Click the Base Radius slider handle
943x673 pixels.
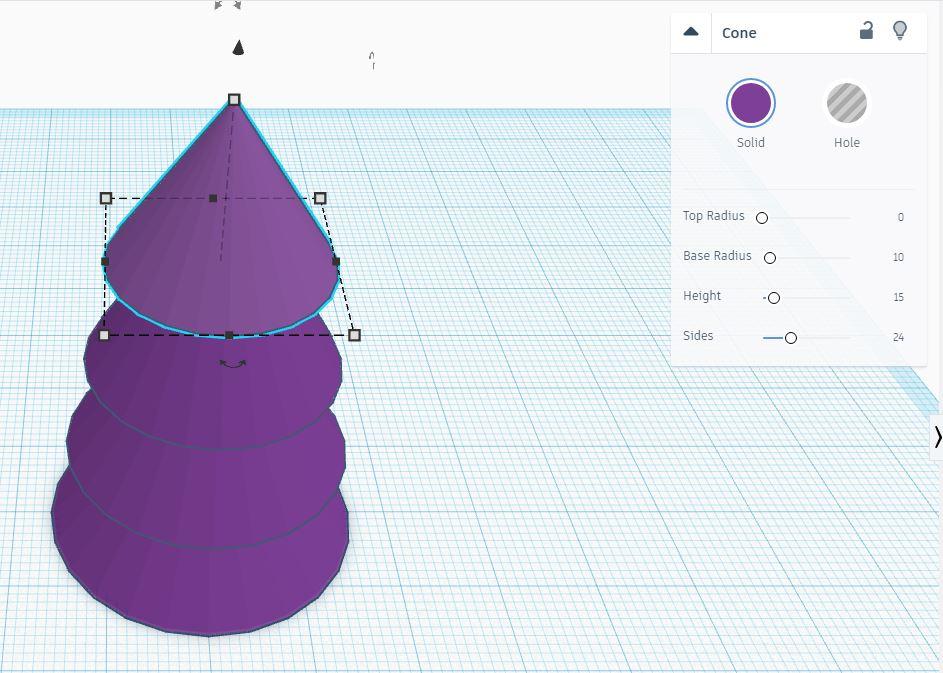tap(770, 258)
